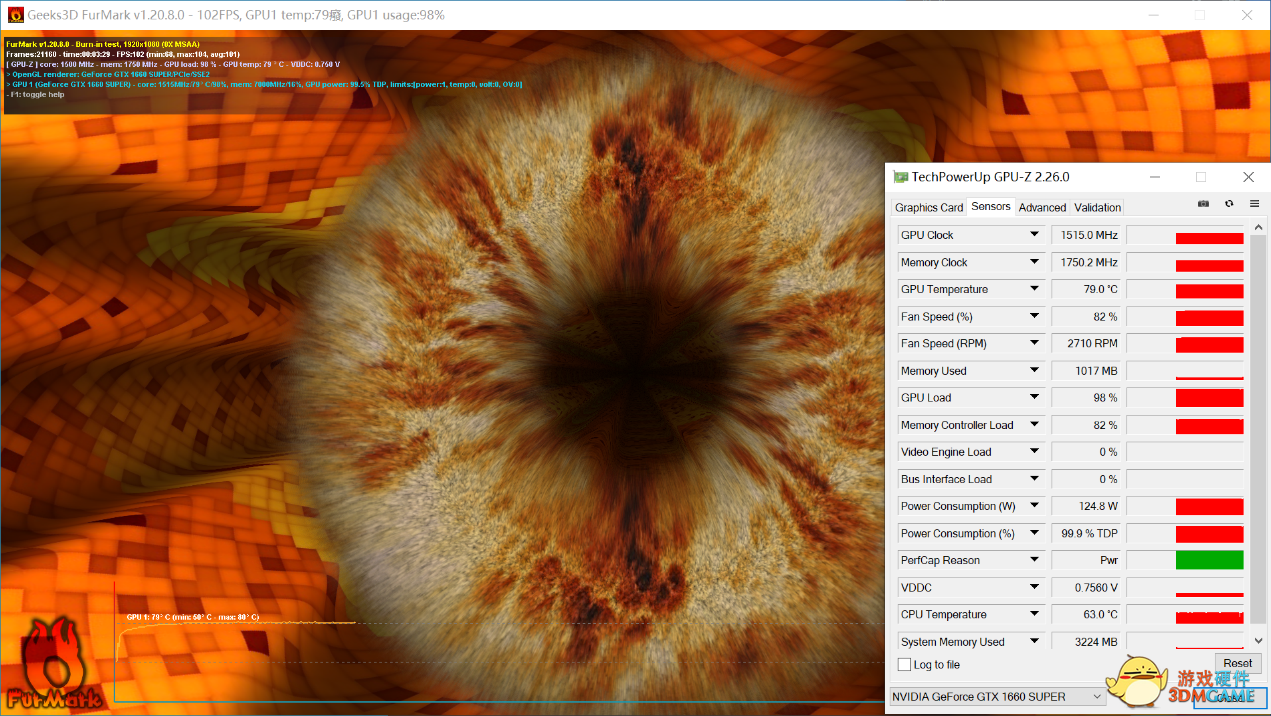Go to the Validation tab
Screen dimensions: 1271x716
click(x=1097, y=207)
